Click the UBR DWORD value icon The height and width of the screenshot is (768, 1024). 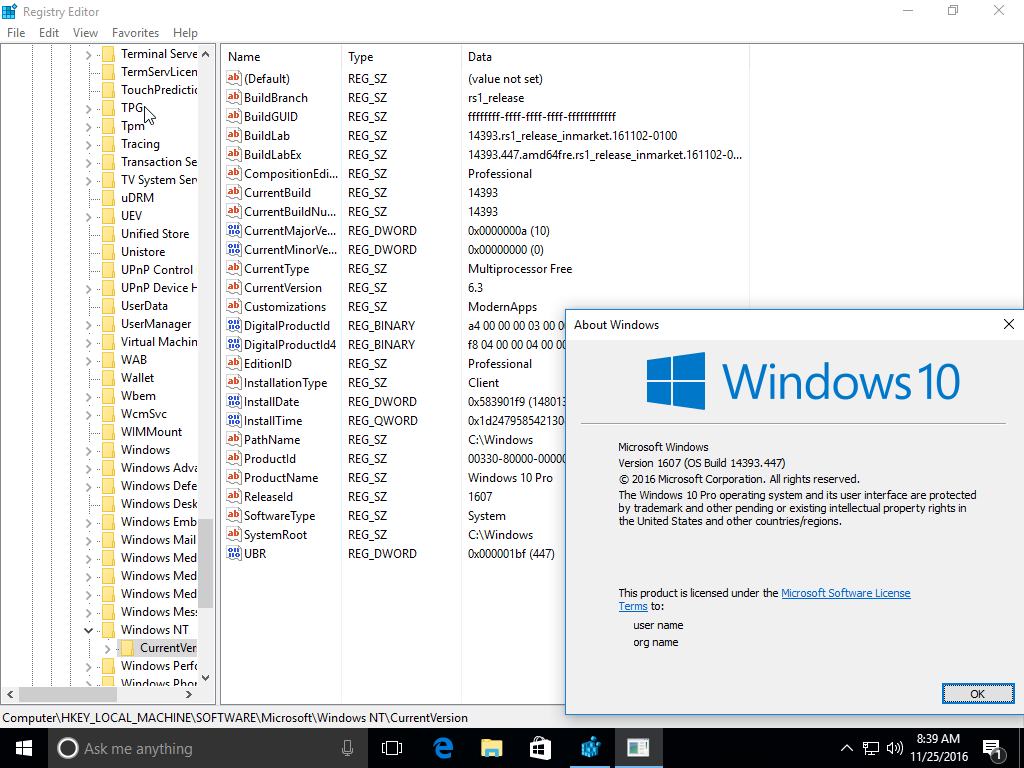click(234, 553)
